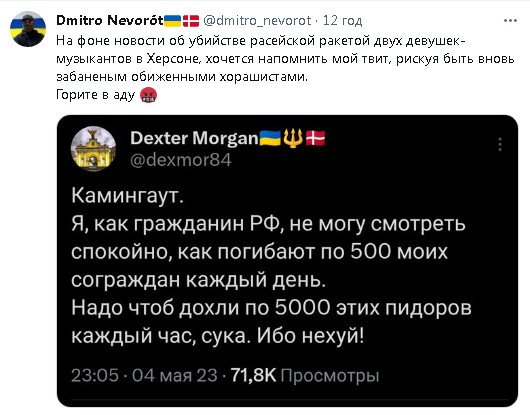
Task: Click the Danish flag emoji beside Dexter Morgan
Action: click(x=316, y=139)
